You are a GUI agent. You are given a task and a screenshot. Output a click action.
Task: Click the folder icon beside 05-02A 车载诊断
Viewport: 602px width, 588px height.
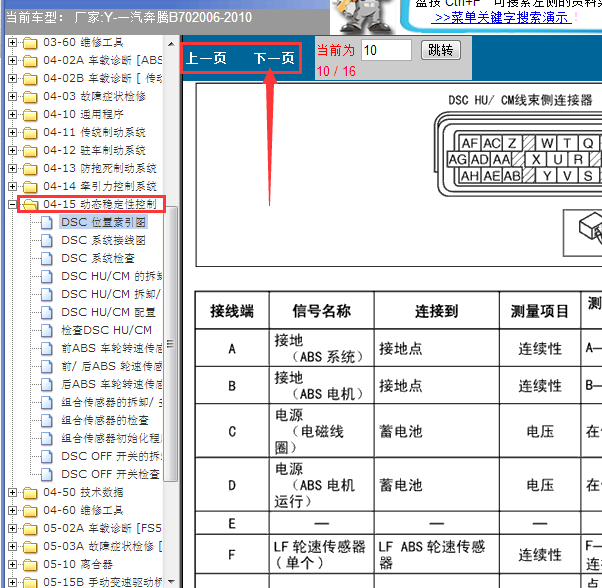30,529
